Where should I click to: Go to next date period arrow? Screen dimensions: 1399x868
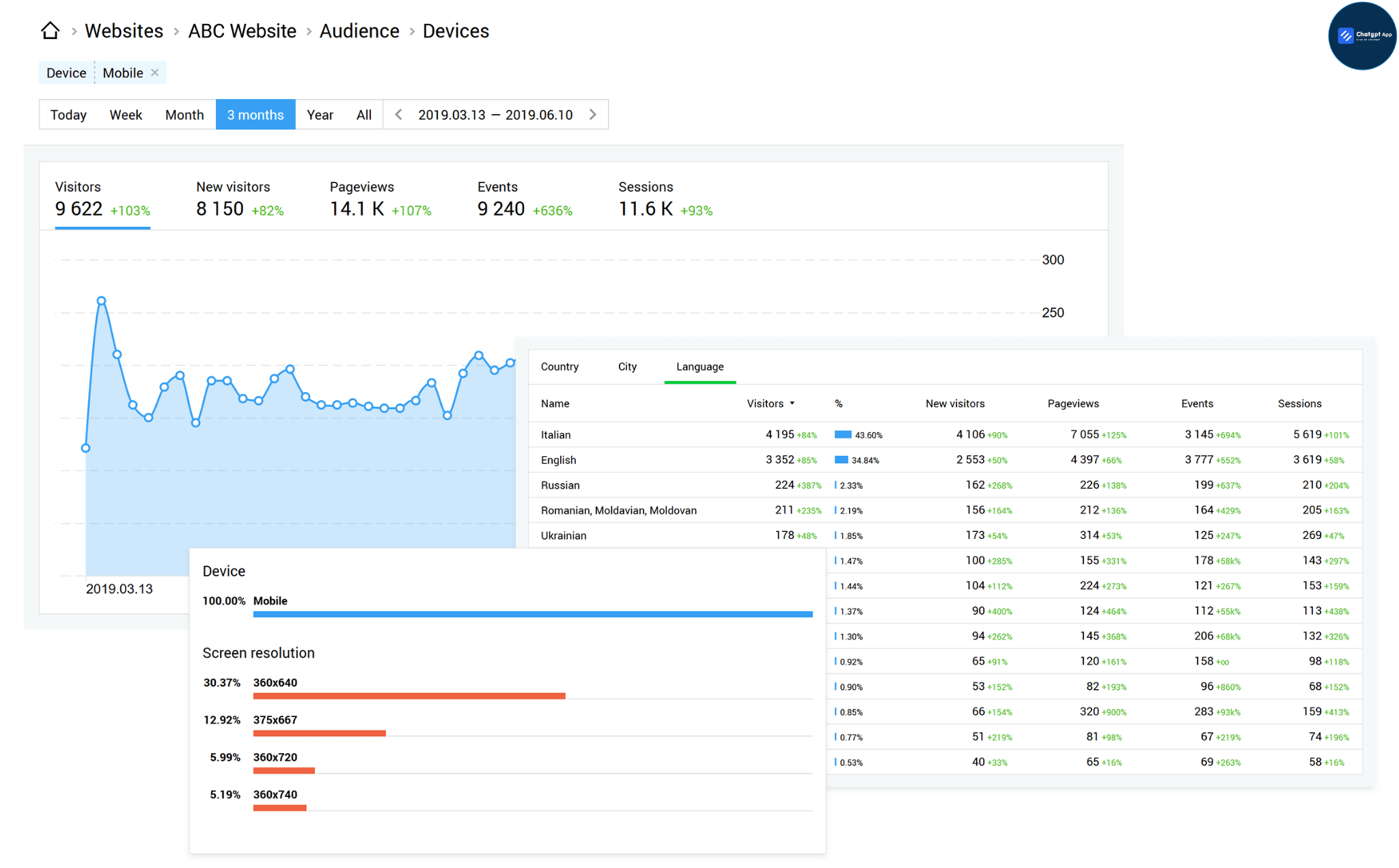593,115
